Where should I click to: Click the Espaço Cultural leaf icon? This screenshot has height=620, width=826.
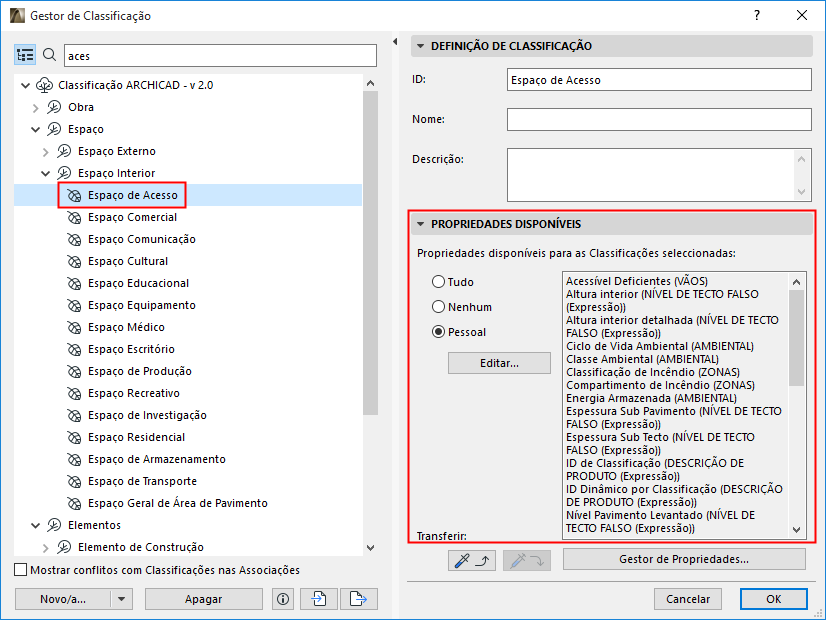click(74, 261)
